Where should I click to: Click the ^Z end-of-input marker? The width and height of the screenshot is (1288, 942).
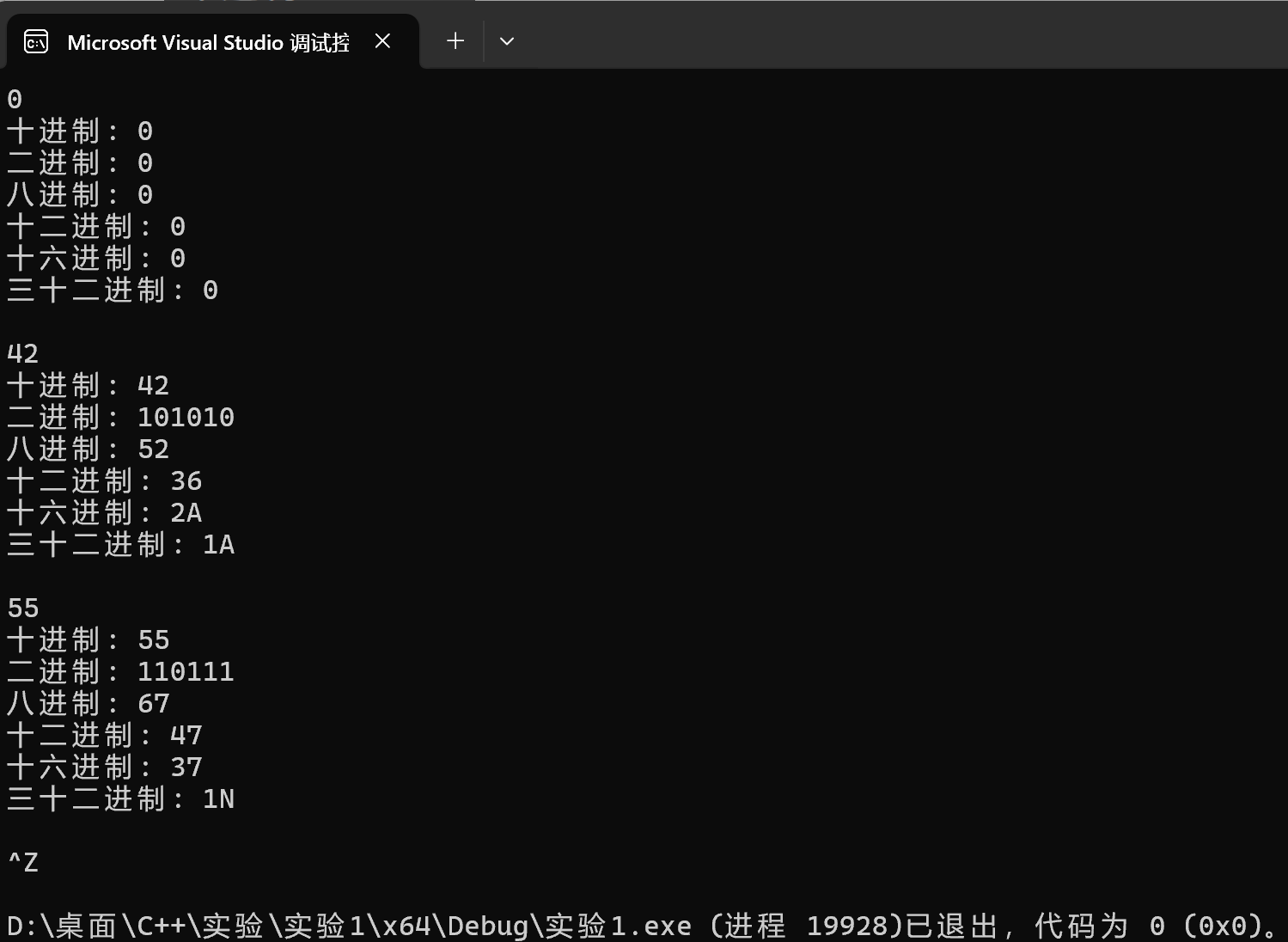click(x=24, y=861)
